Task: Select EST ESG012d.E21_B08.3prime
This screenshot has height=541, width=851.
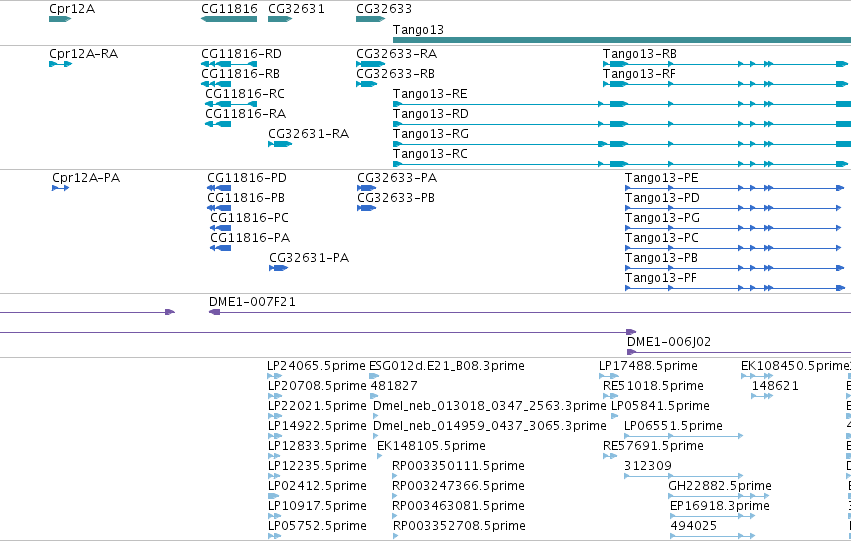Action: tap(447, 366)
